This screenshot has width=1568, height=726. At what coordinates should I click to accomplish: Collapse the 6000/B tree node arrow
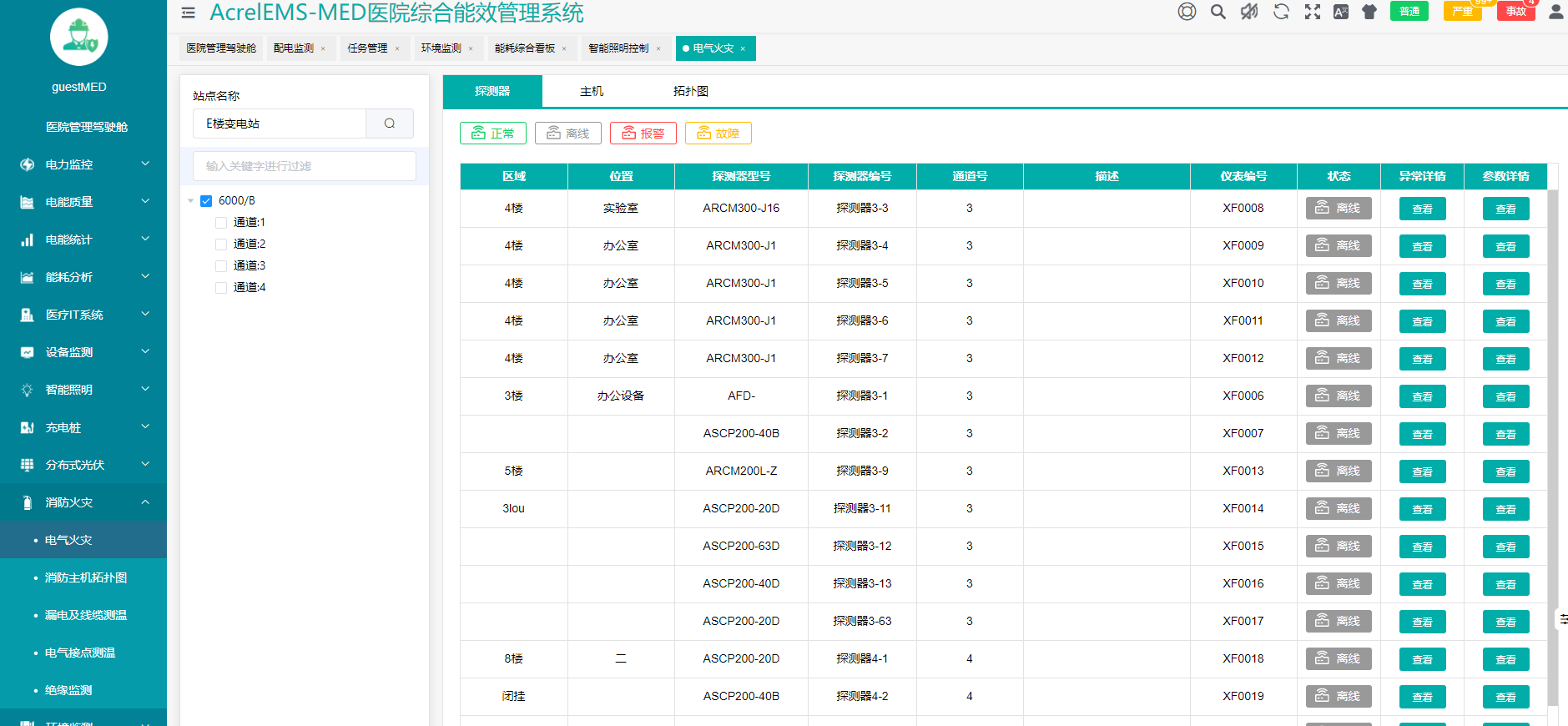(x=191, y=201)
